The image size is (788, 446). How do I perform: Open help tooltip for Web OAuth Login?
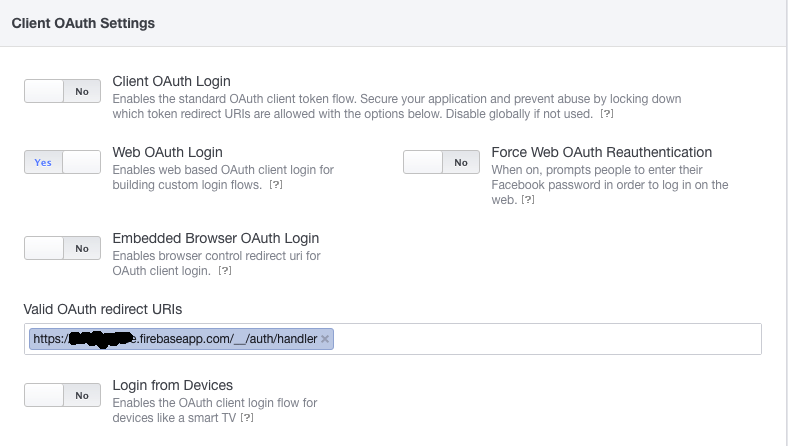point(275,186)
